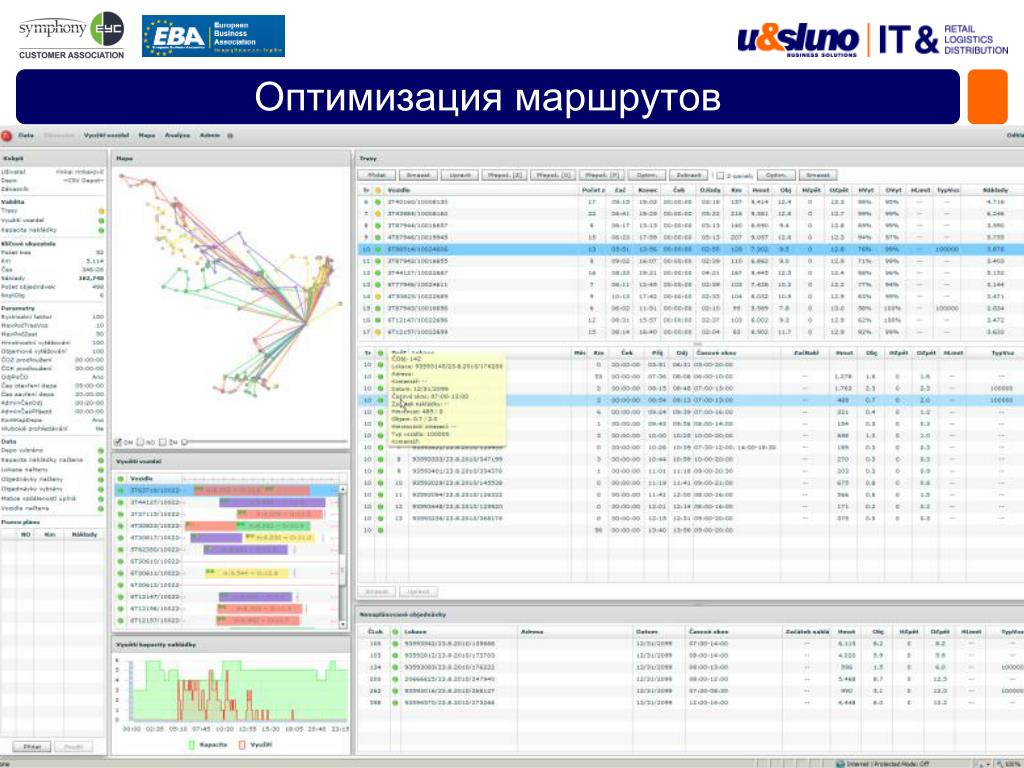
Task: Click the yellow status dot of route 17
Action: pos(377,332)
